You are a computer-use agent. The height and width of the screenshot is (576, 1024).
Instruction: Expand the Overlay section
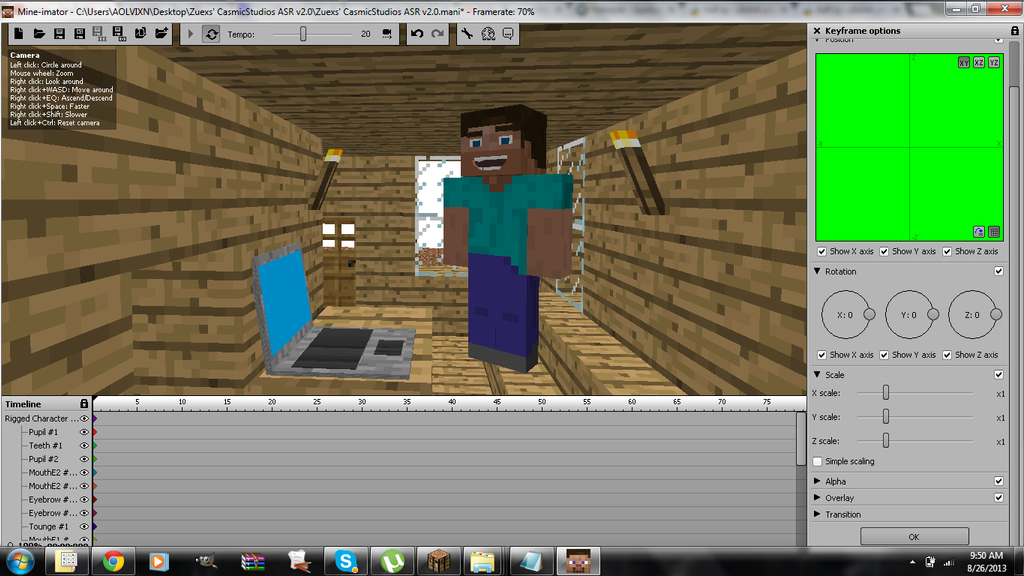tap(817, 498)
